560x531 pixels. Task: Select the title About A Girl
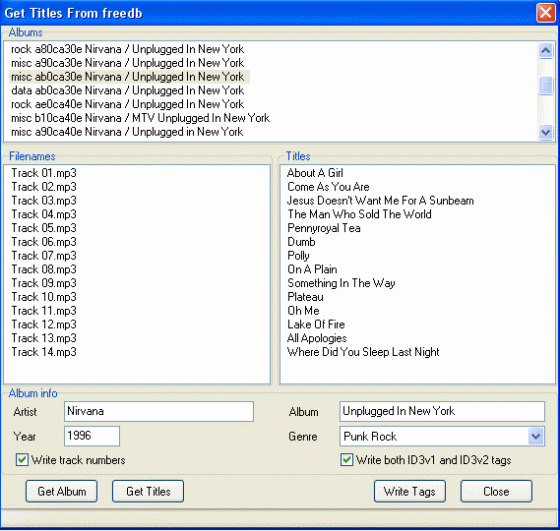[x=315, y=173]
